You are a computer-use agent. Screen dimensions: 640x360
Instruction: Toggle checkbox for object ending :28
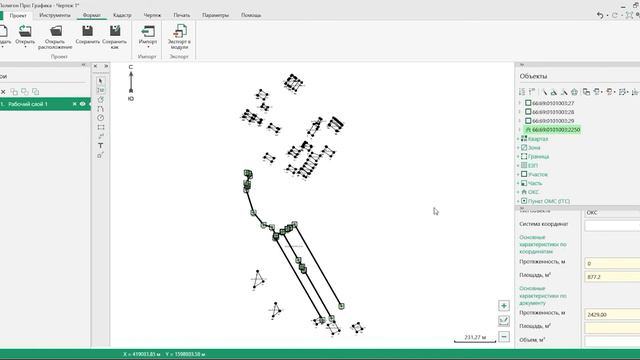[x=528, y=112]
